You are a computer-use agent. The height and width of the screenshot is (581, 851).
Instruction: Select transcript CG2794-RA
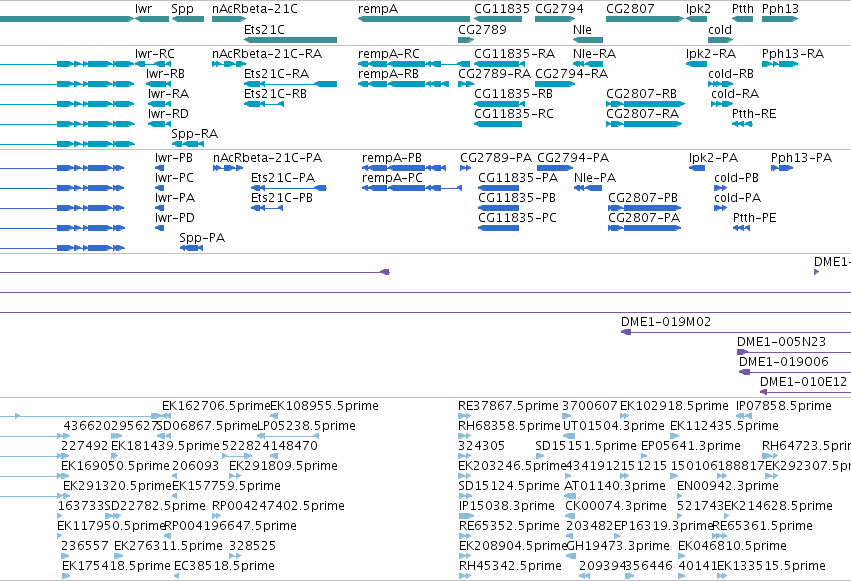(555, 84)
